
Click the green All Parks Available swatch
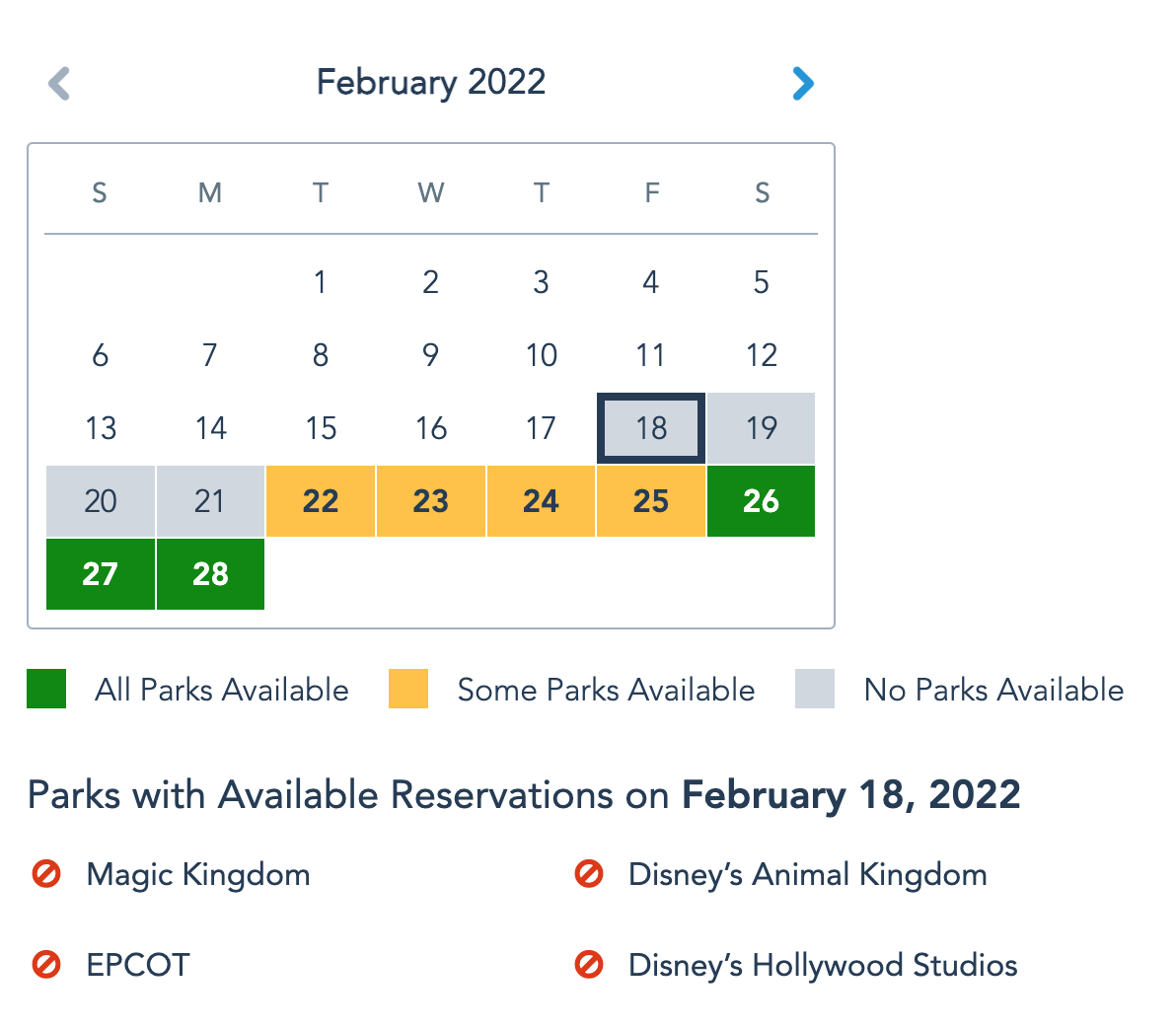(46, 689)
